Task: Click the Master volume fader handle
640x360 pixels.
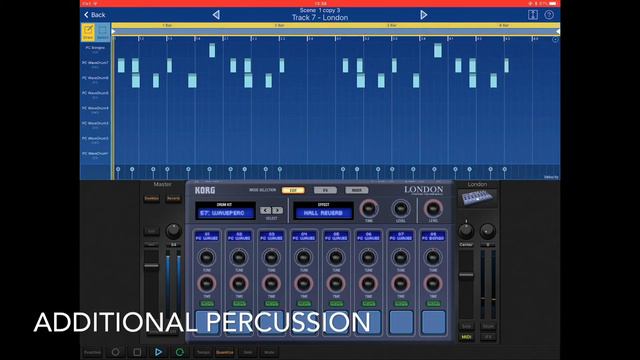Action: [151, 266]
